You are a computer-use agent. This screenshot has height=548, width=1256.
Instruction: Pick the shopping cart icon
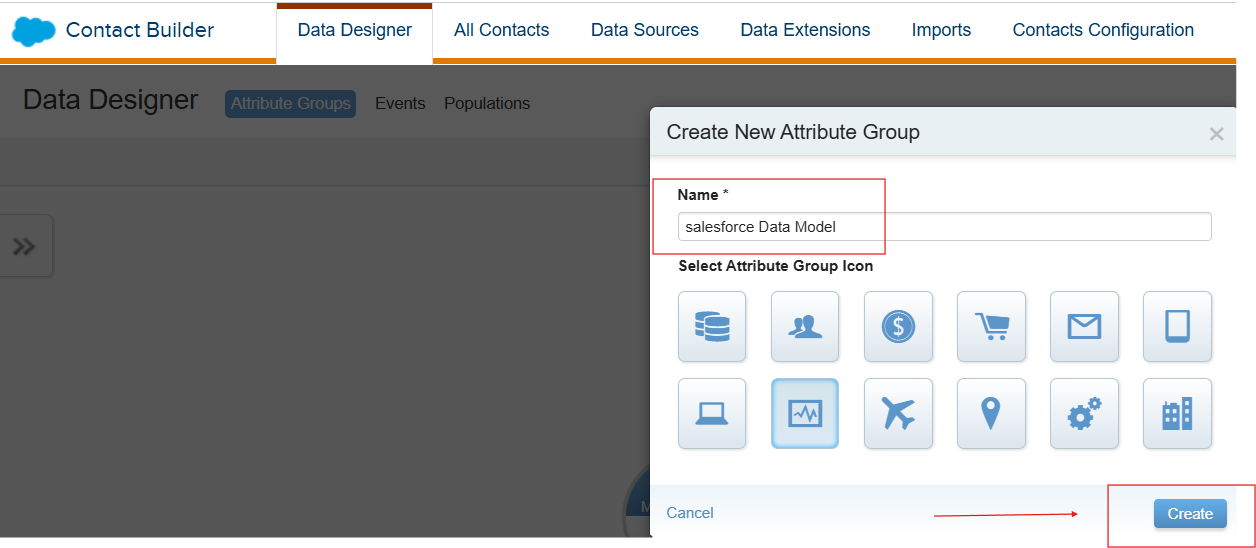(x=991, y=326)
